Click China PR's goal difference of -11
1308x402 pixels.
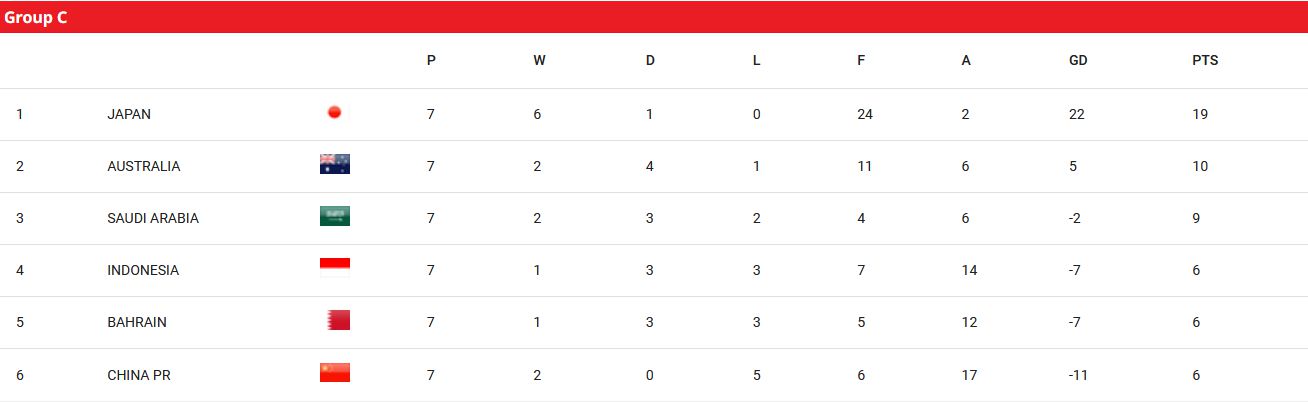1077,375
